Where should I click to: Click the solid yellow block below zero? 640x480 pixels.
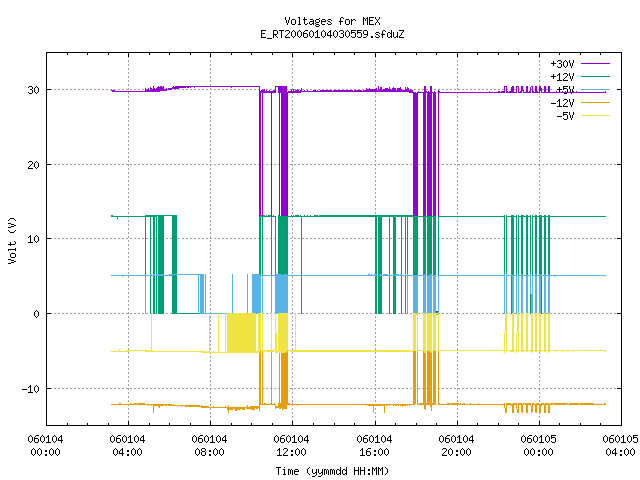[x=242, y=333]
